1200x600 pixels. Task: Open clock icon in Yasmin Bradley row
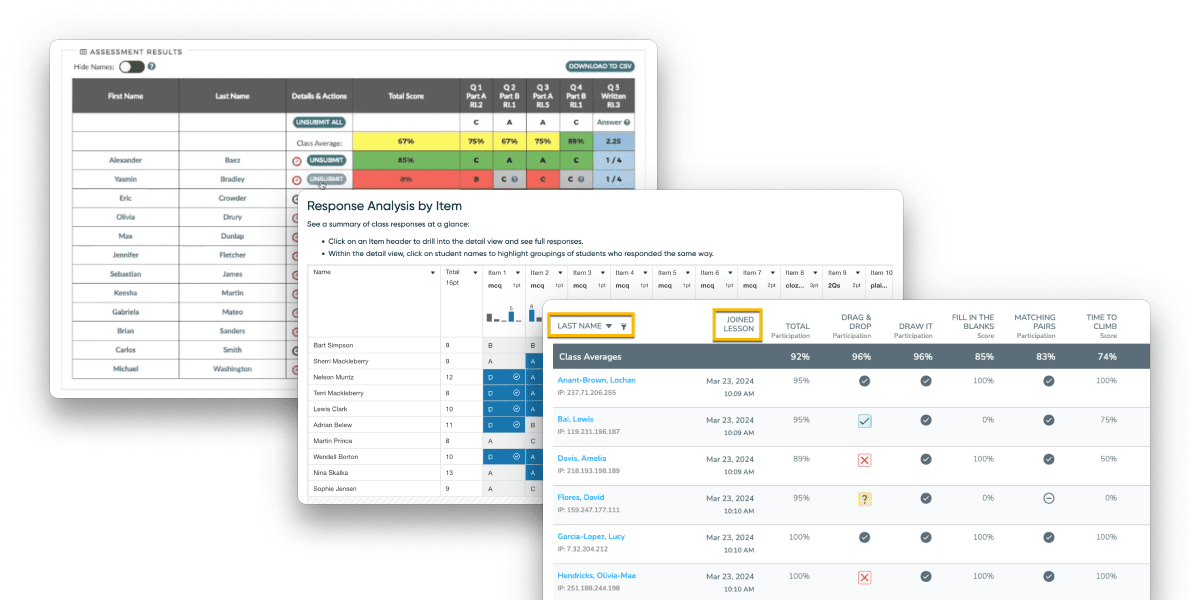tap(297, 180)
